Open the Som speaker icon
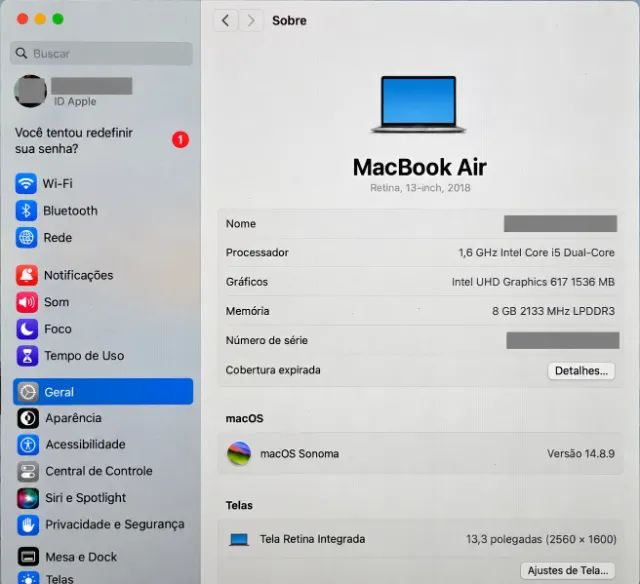Viewport: 640px width, 584px height. click(x=27, y=302)
